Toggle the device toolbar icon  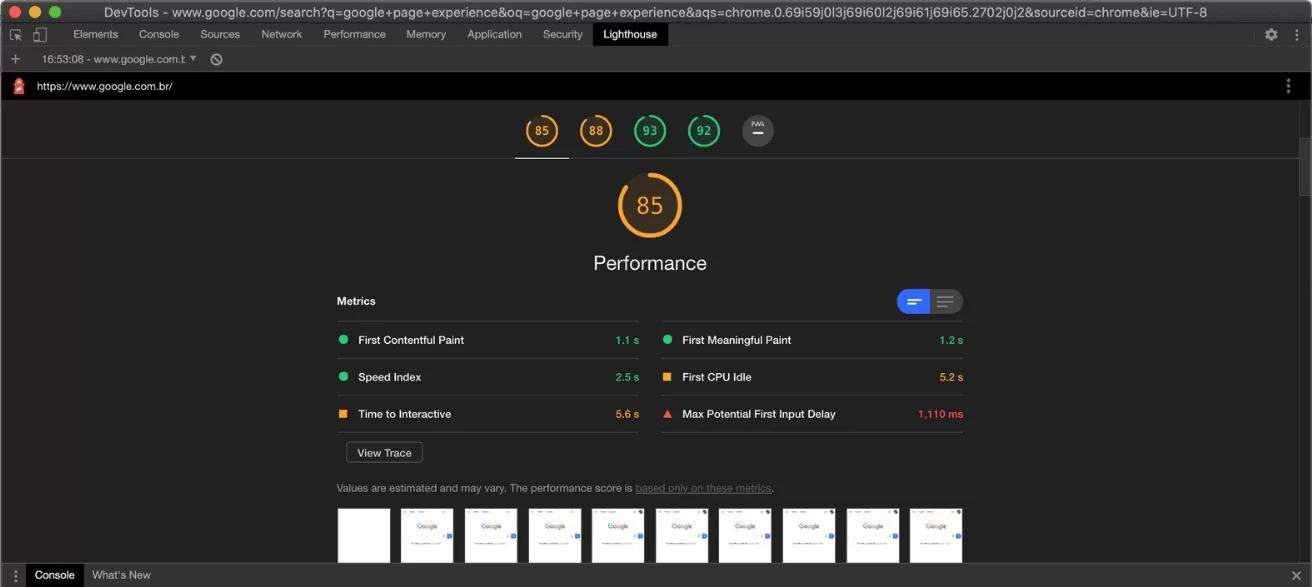[x=40, y=34]
